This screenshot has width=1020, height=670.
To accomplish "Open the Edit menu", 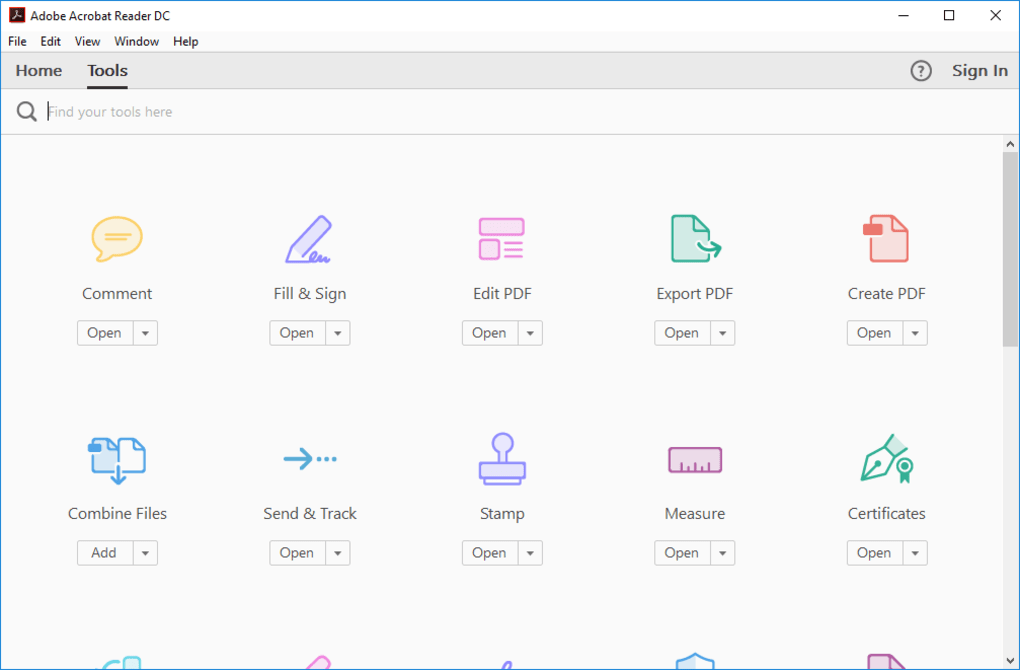I will [x=50, y=41].
